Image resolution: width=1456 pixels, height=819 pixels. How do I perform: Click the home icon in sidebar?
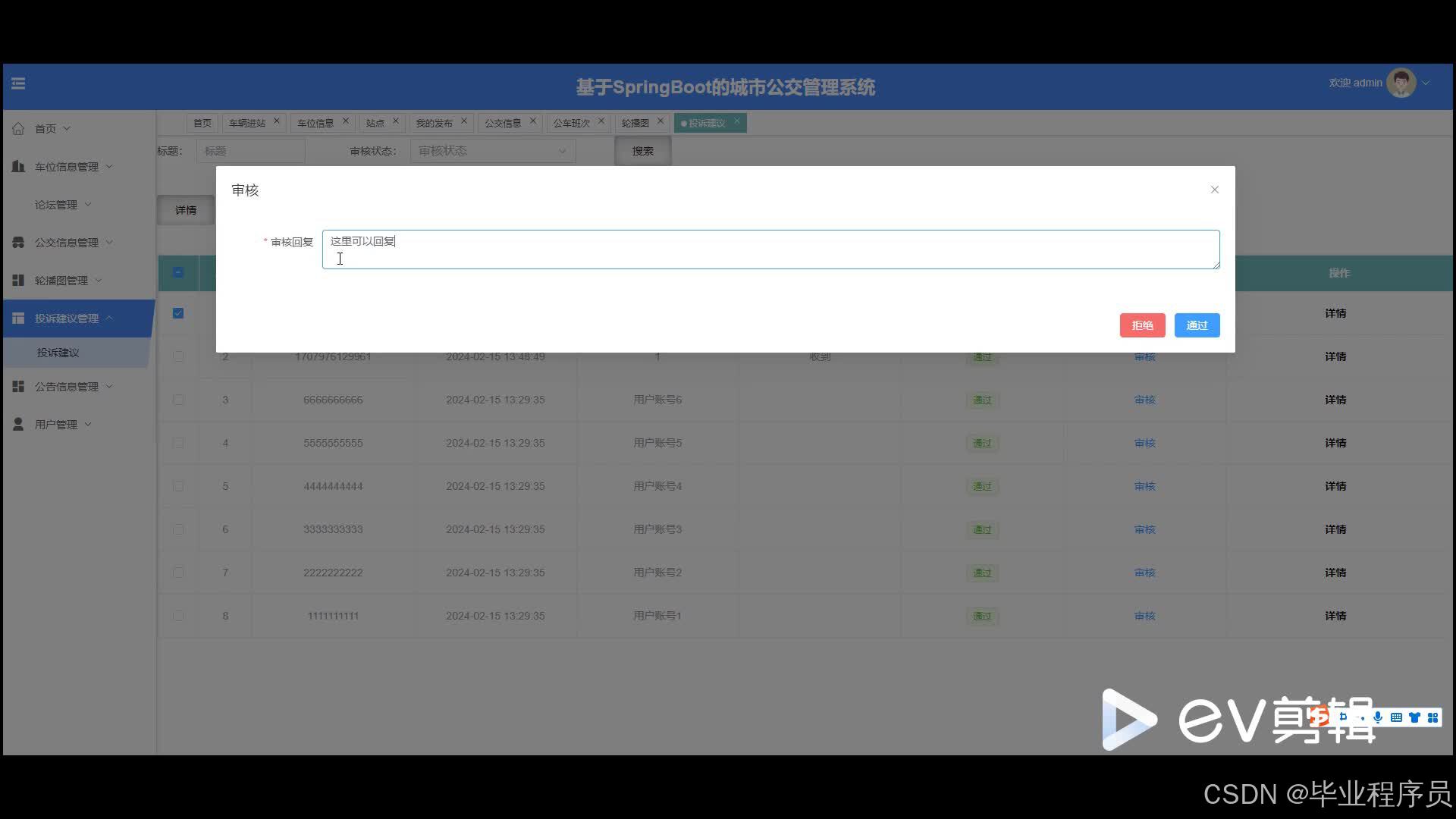(x=18, y=129)
